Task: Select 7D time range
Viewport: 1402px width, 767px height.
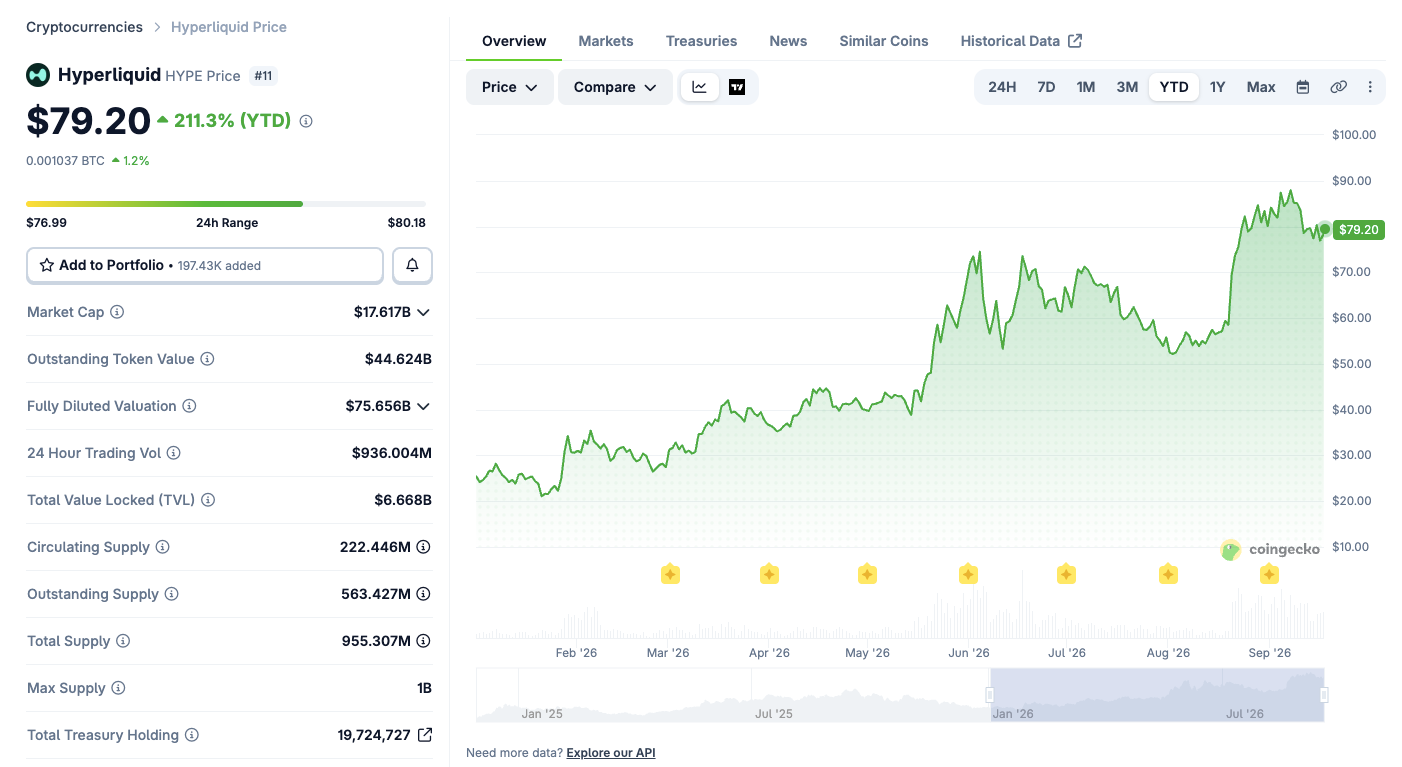Action: 1046,87
